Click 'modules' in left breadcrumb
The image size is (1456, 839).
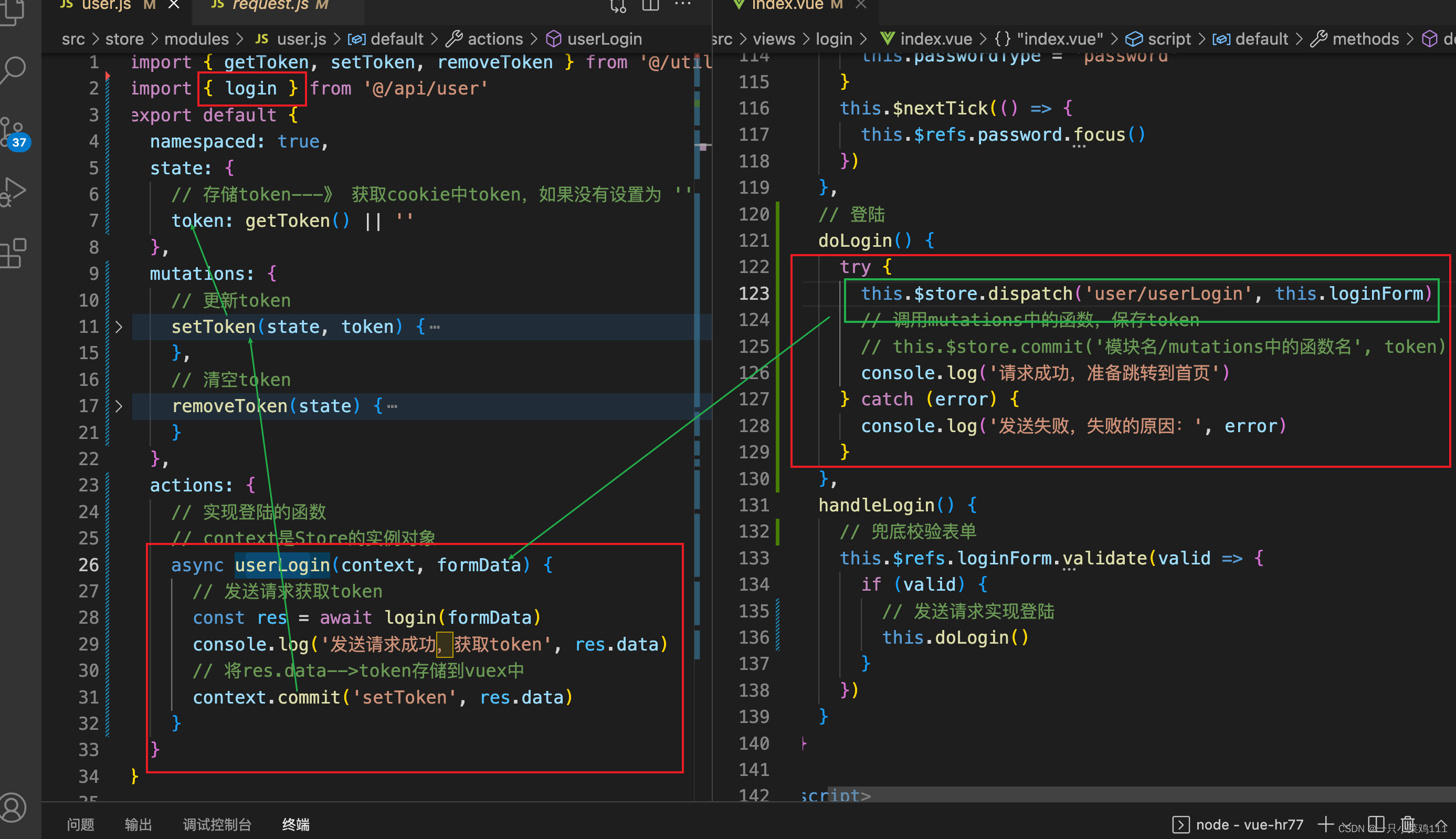pos(196,39)
